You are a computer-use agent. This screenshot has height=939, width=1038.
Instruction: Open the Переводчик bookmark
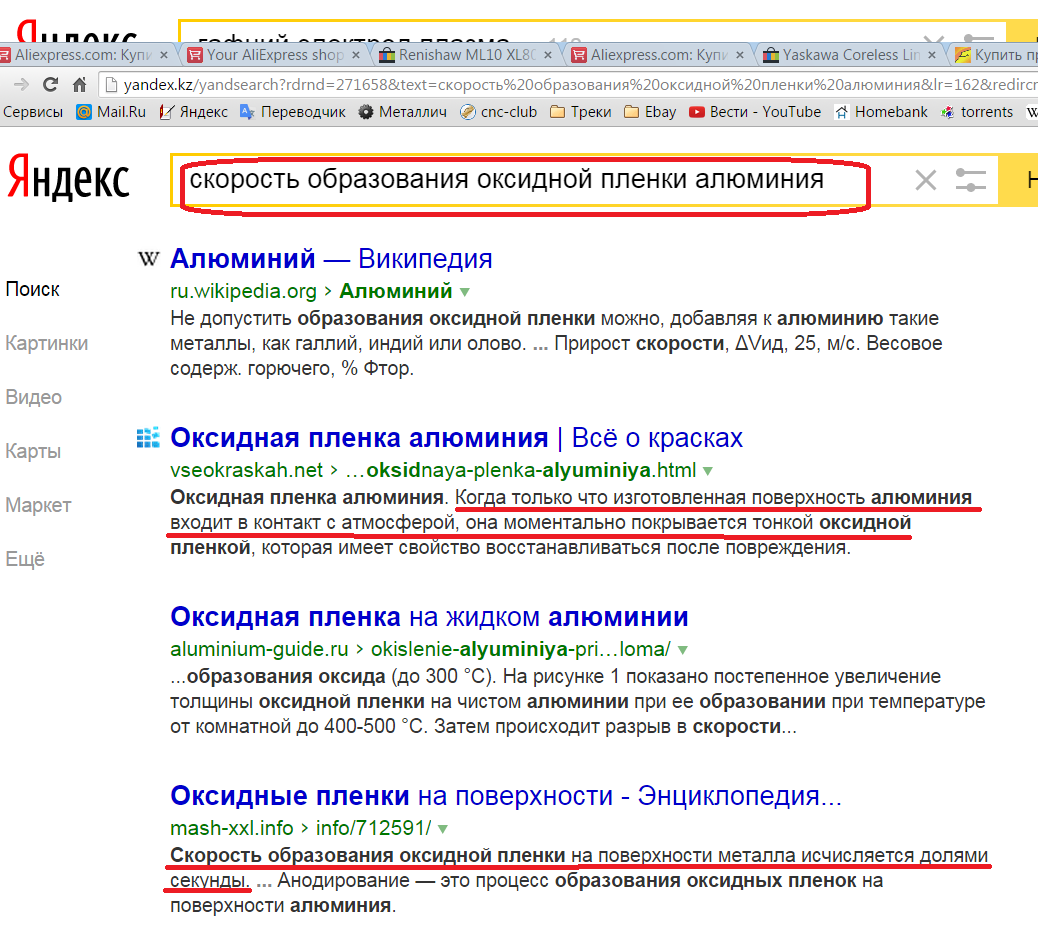click(x=293, y=112)
